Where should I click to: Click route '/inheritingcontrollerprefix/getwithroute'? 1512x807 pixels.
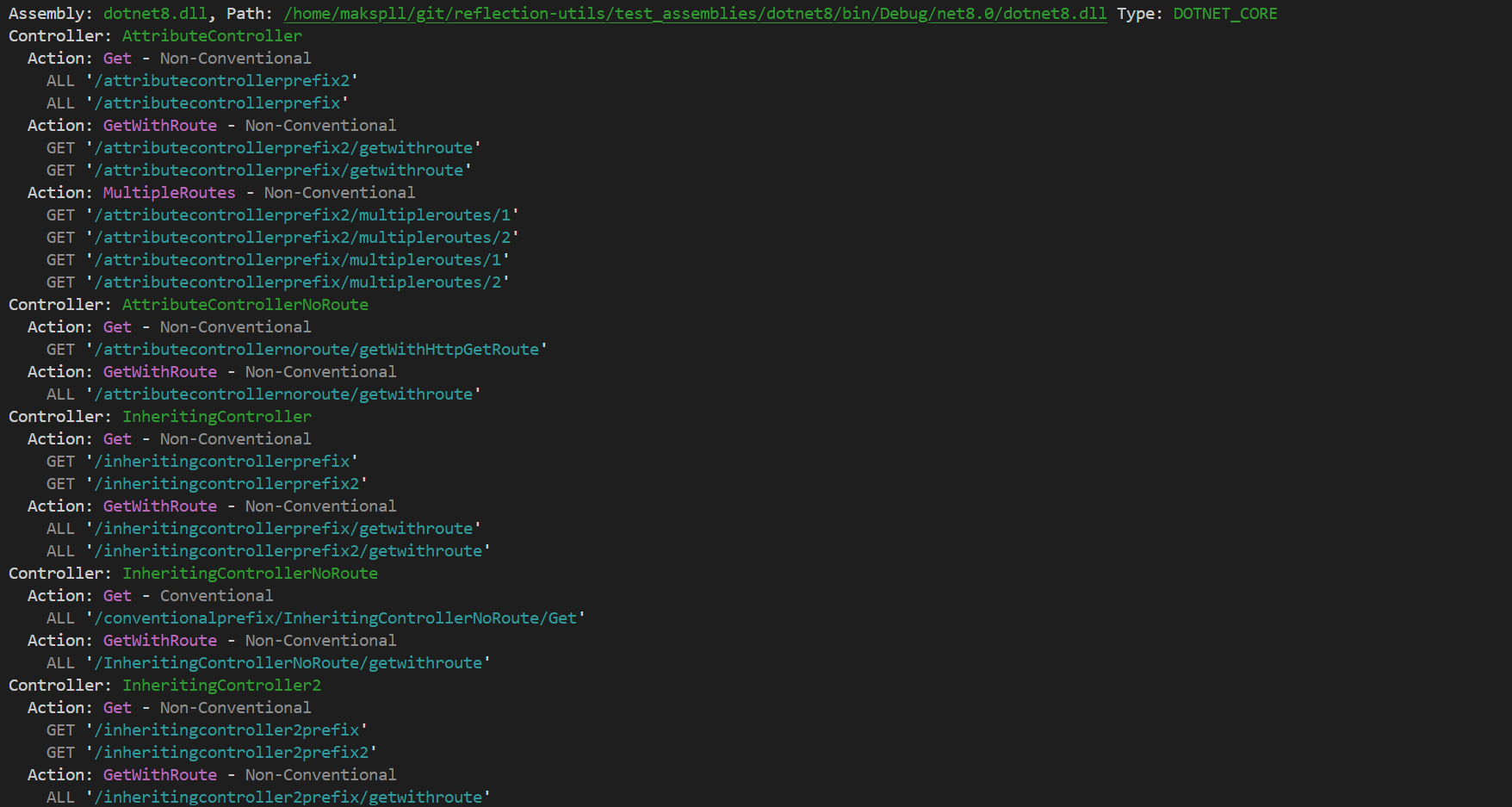coord(283,529)
